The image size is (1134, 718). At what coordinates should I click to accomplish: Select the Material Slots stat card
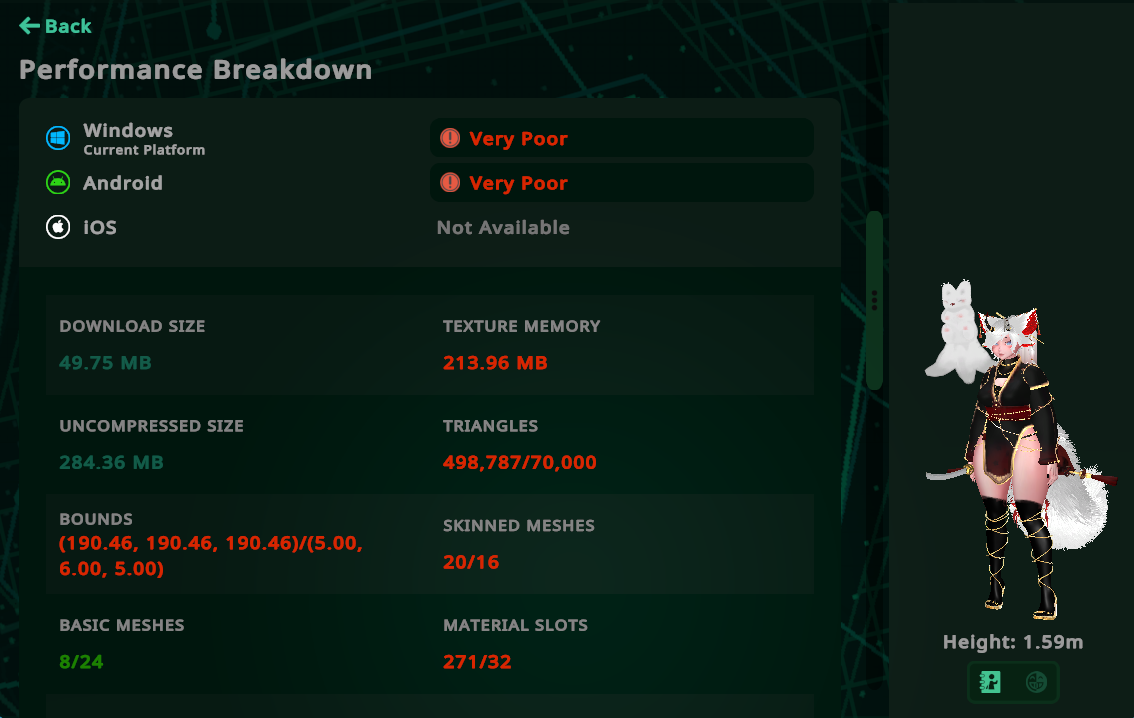622,644
